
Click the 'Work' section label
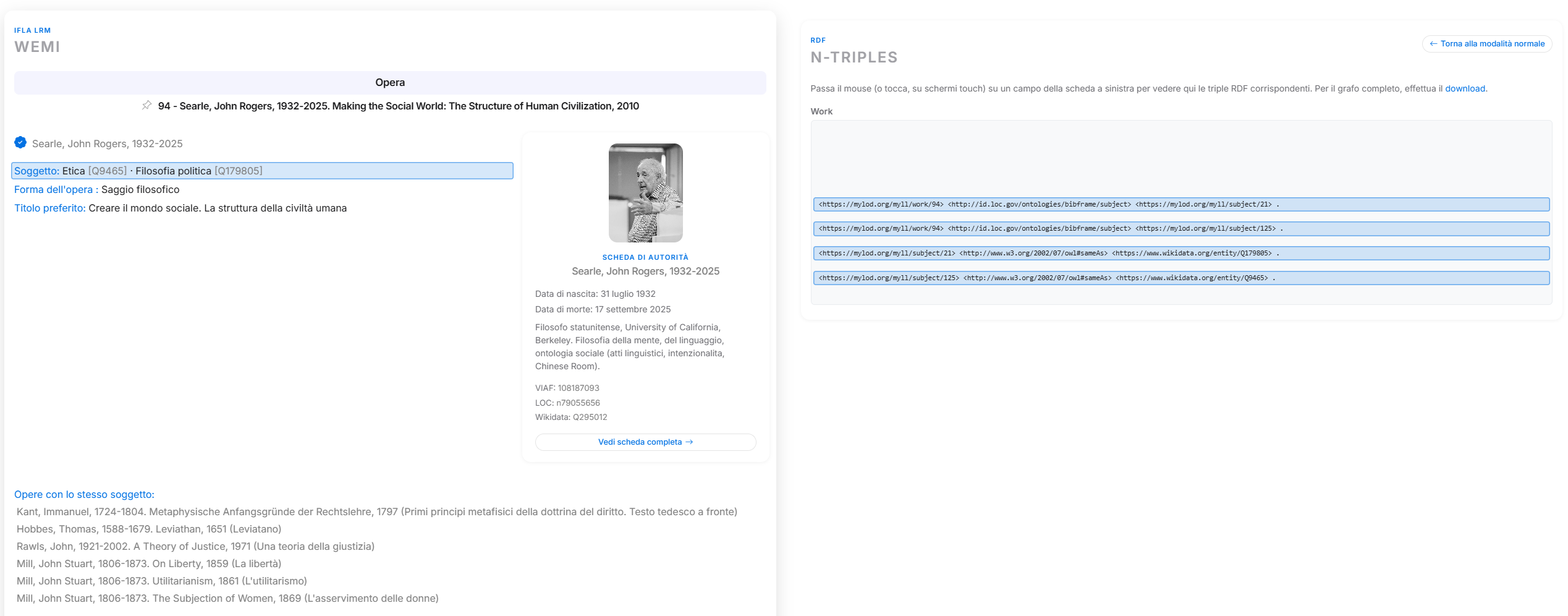(x=821, y=111)
